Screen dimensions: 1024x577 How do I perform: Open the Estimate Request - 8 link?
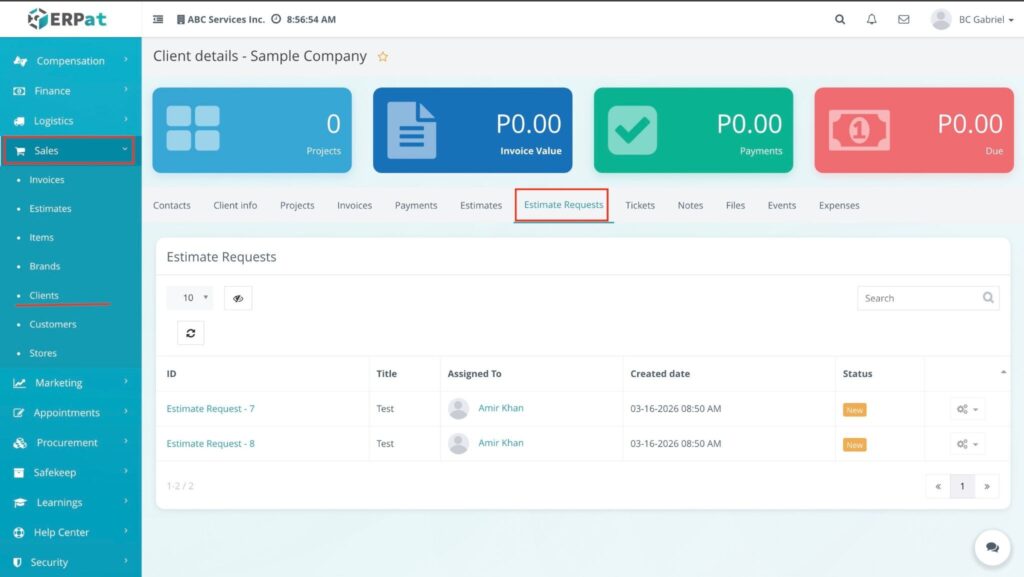tap(210, 443)
